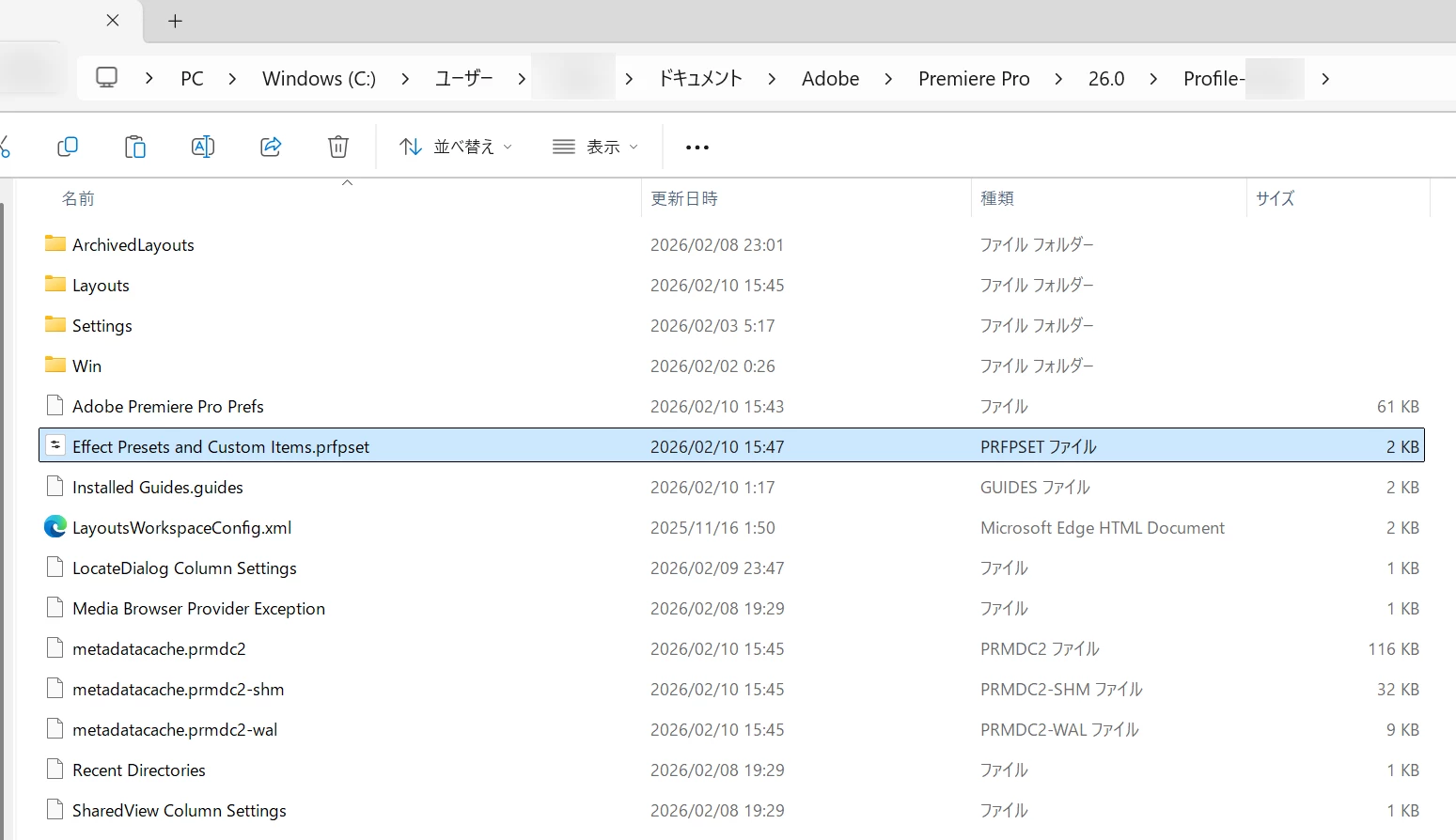Image resolution: width=1456 pixels, height=840 pixels.
Task: Sort by 更新日時 column header
Action: point(684,198)
